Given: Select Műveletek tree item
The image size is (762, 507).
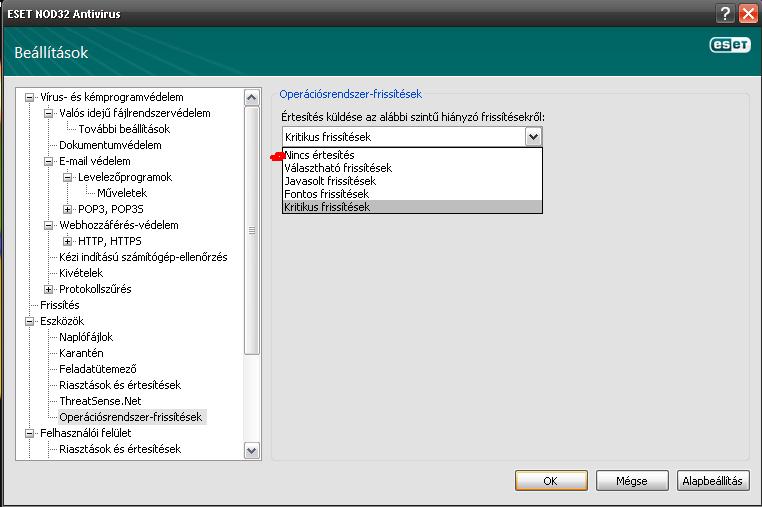Looking at the screenshot, I should pyautogui.click(x=122, y=193).
